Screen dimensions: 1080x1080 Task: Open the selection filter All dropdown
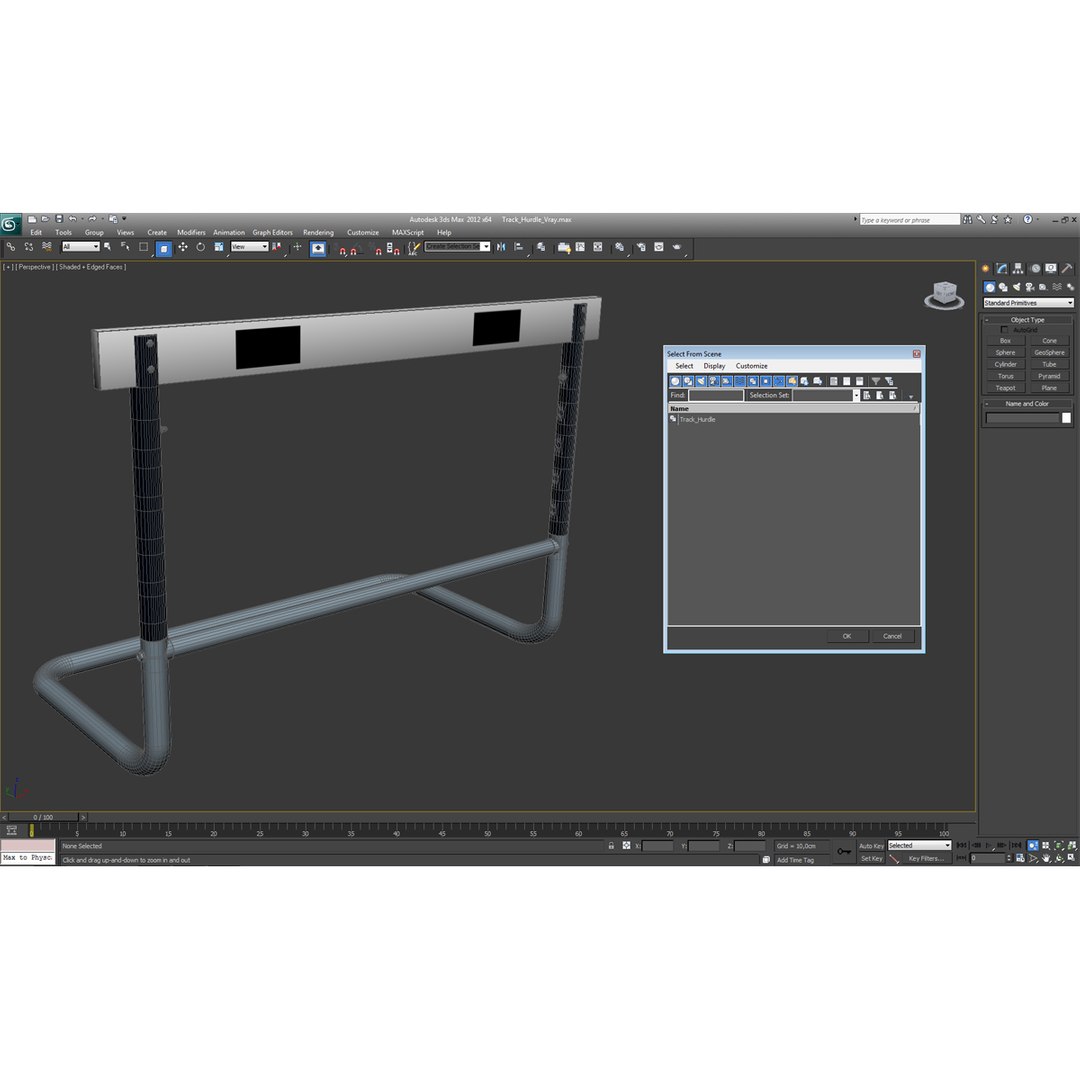81,247
